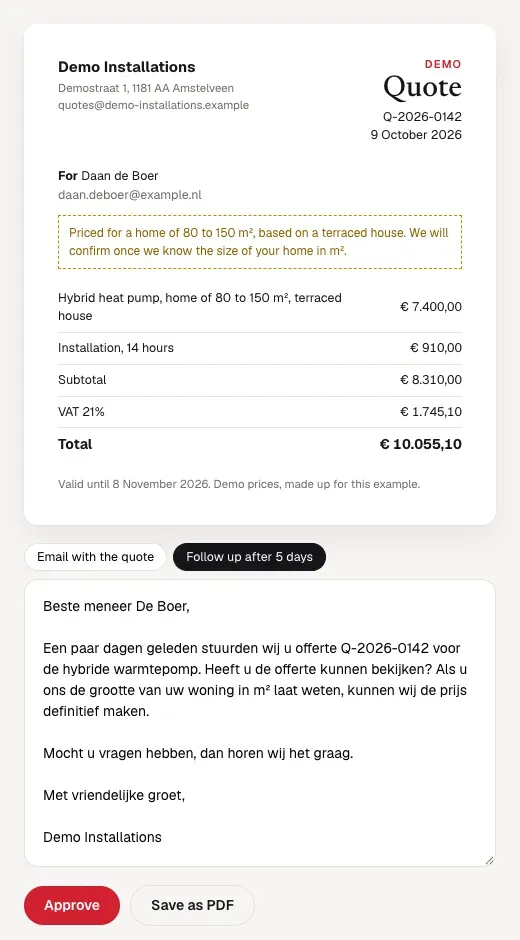520x940 pixels.
Task: Grab the textarea resize handle corner
Action: [489, 860]
